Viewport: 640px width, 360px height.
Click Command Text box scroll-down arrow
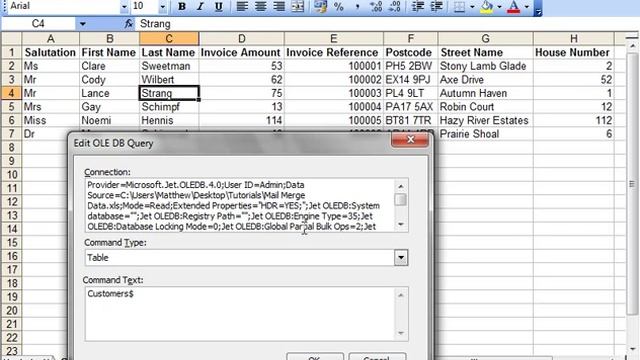tap(401, 333)
